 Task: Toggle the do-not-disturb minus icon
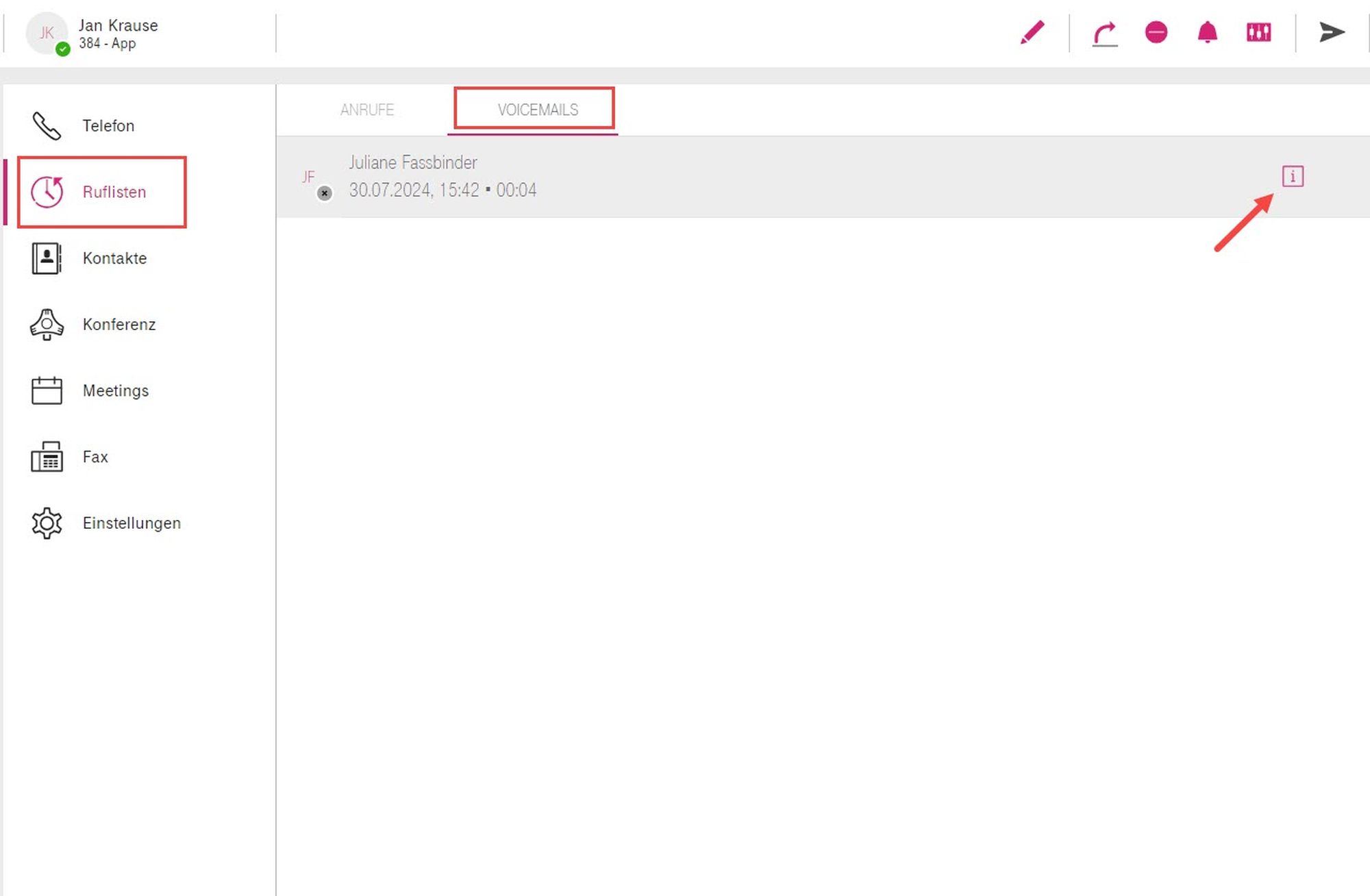point(1156,32)
